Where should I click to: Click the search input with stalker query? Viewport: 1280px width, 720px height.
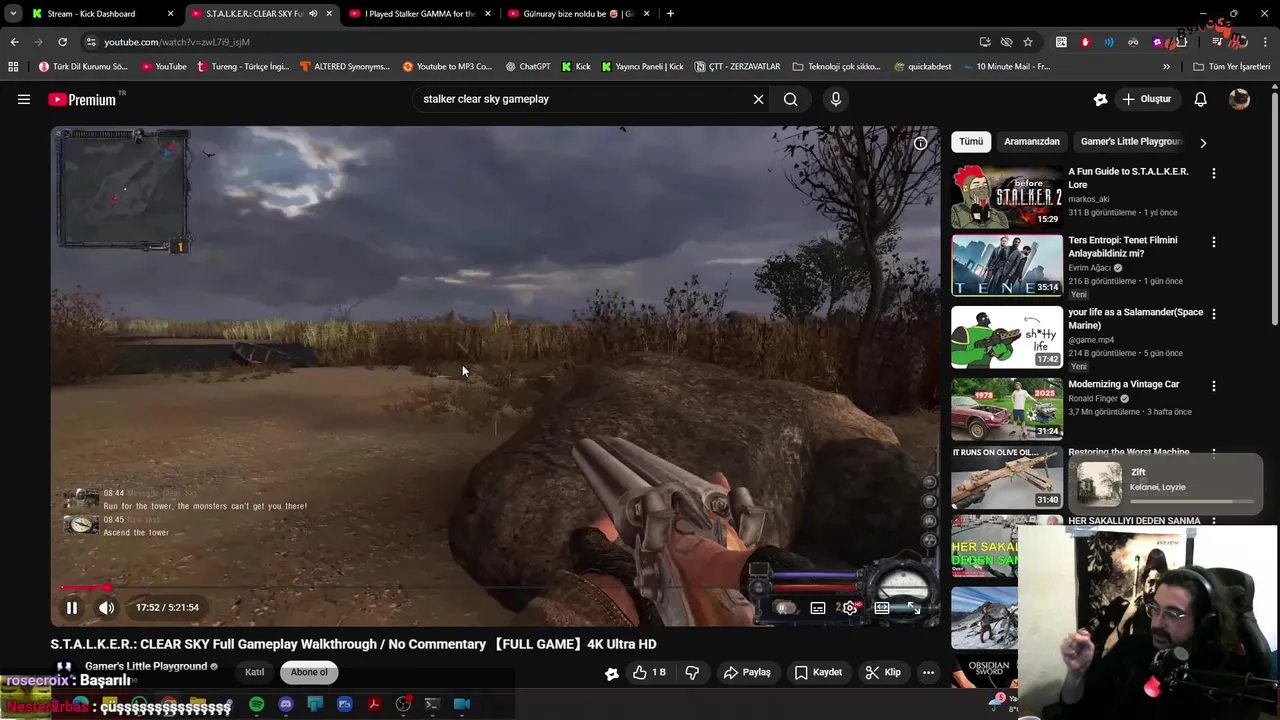coord(580,99)
